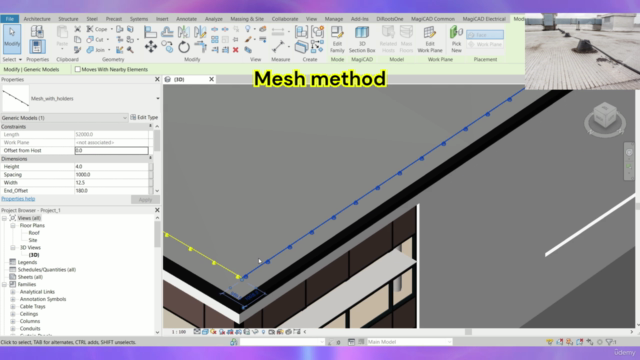The height and width of the screenshot is (360, 640).
Task: Select the Align tool
Action: click(x=150, y=32)
